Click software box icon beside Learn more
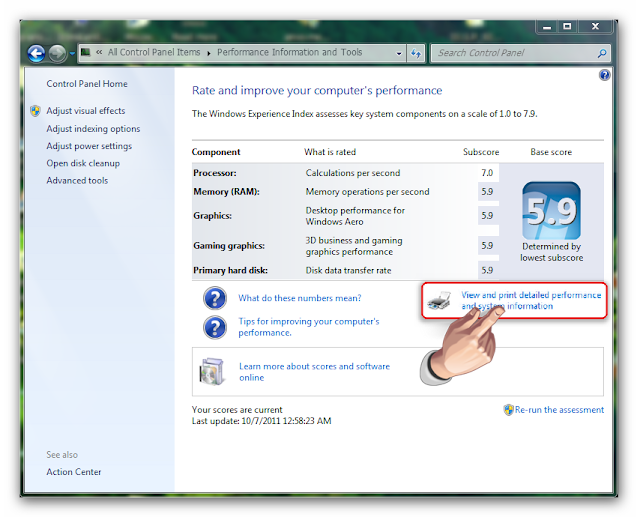This screenshot has width=640, height=517. coord(212,371)
